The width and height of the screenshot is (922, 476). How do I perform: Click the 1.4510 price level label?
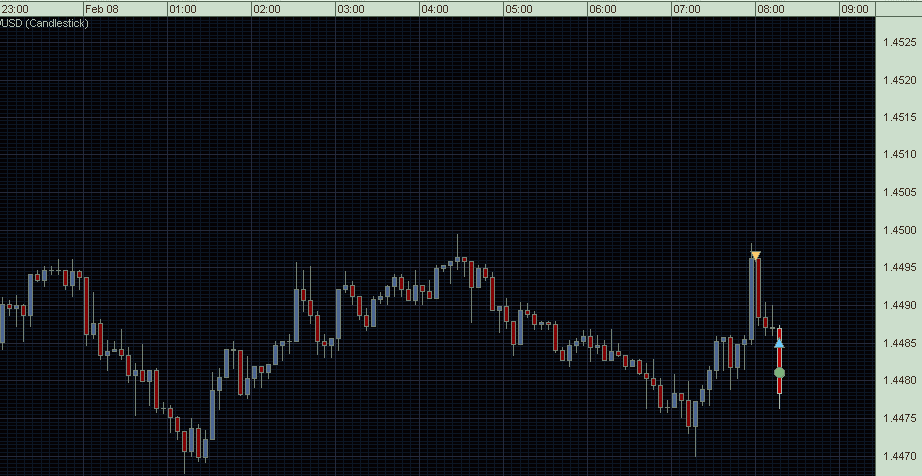[x=900, y=155]
